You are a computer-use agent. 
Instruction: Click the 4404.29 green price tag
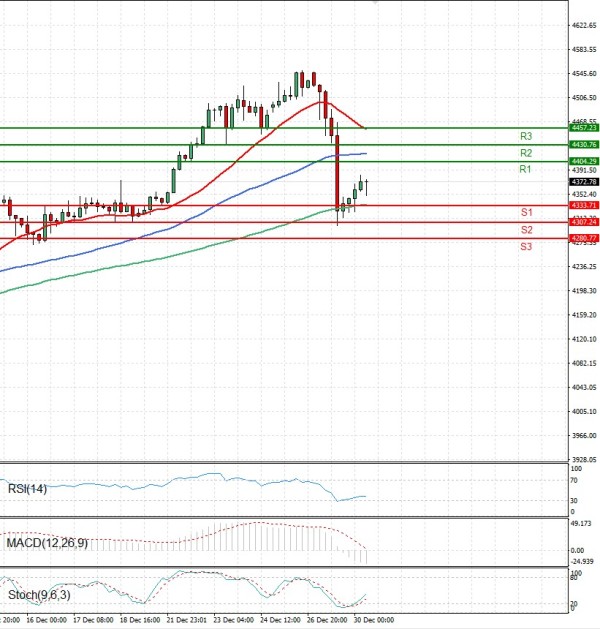tap(583, 161)
